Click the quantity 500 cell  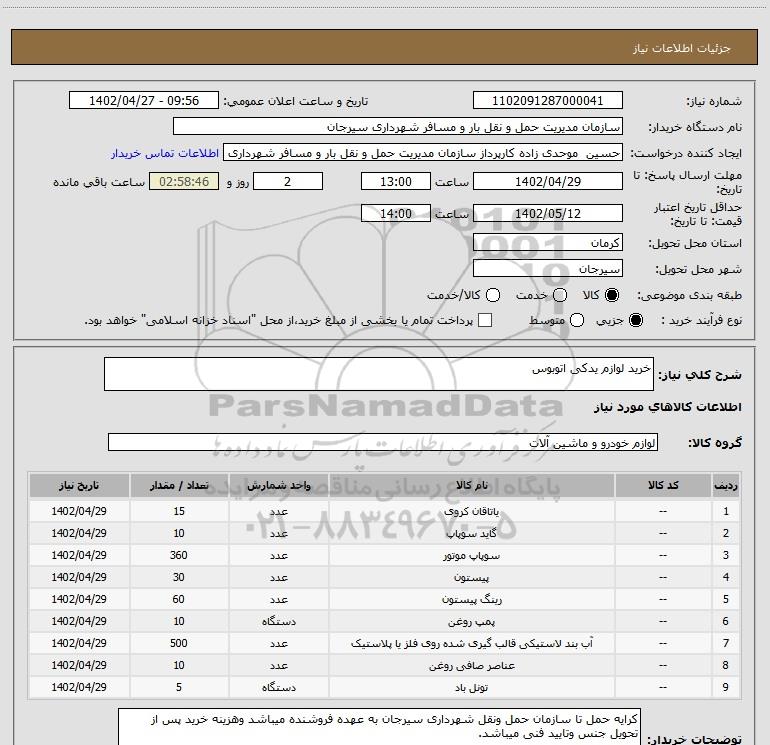pos(179,643)
